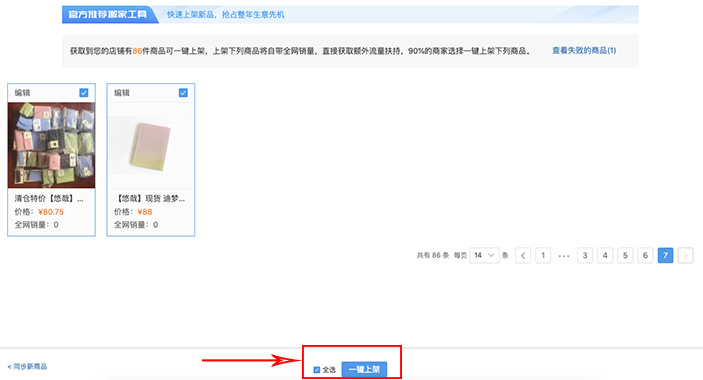Image resolution: width=703 pixels, height=380 pixels.
Task: Open 查看失败的商品(1) link
Action: (584, 51)
